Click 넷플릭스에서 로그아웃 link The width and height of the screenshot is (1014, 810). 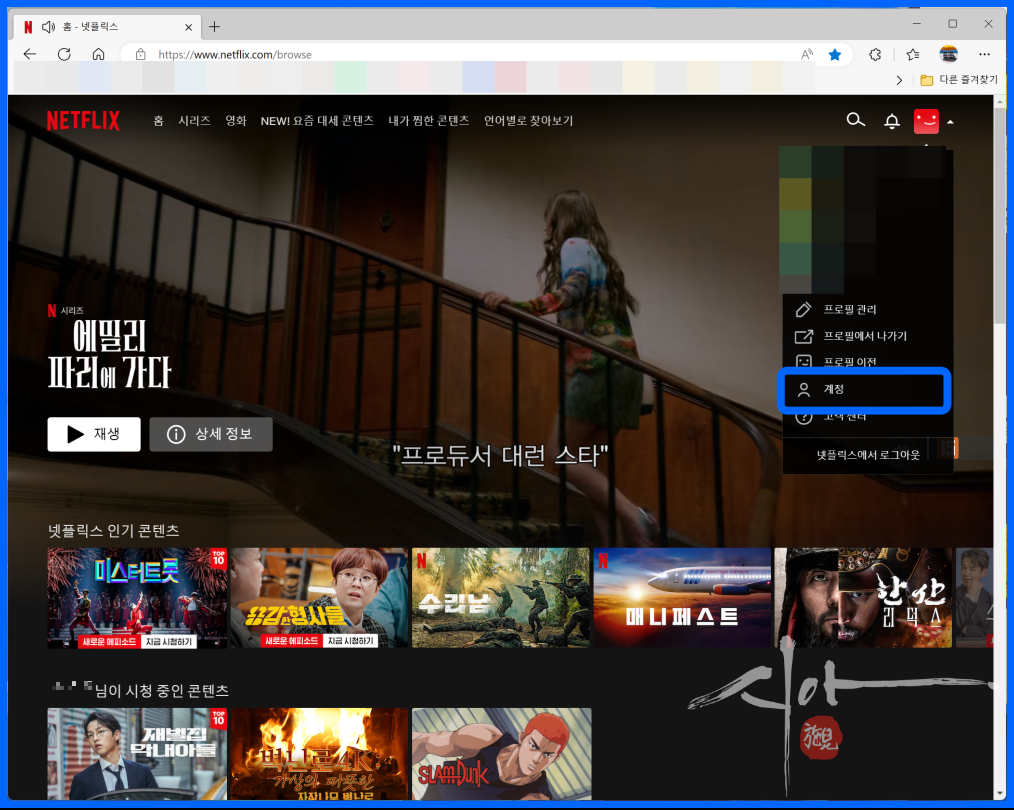pyautogui.click(x=868, y=455)
